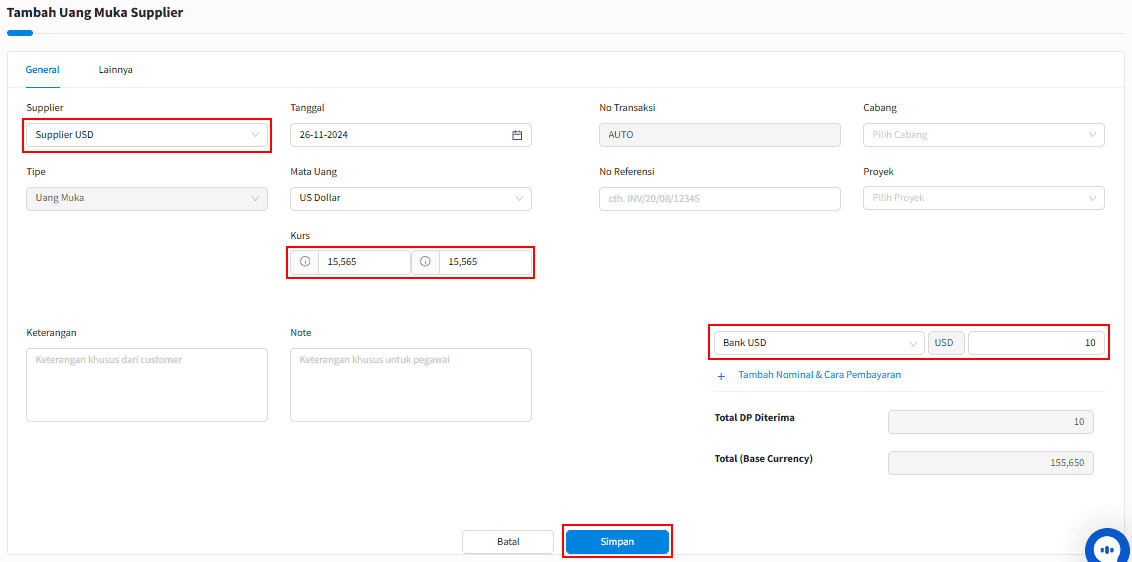Open the Pilih Proyek dropdown

click(x=983, y=199)
